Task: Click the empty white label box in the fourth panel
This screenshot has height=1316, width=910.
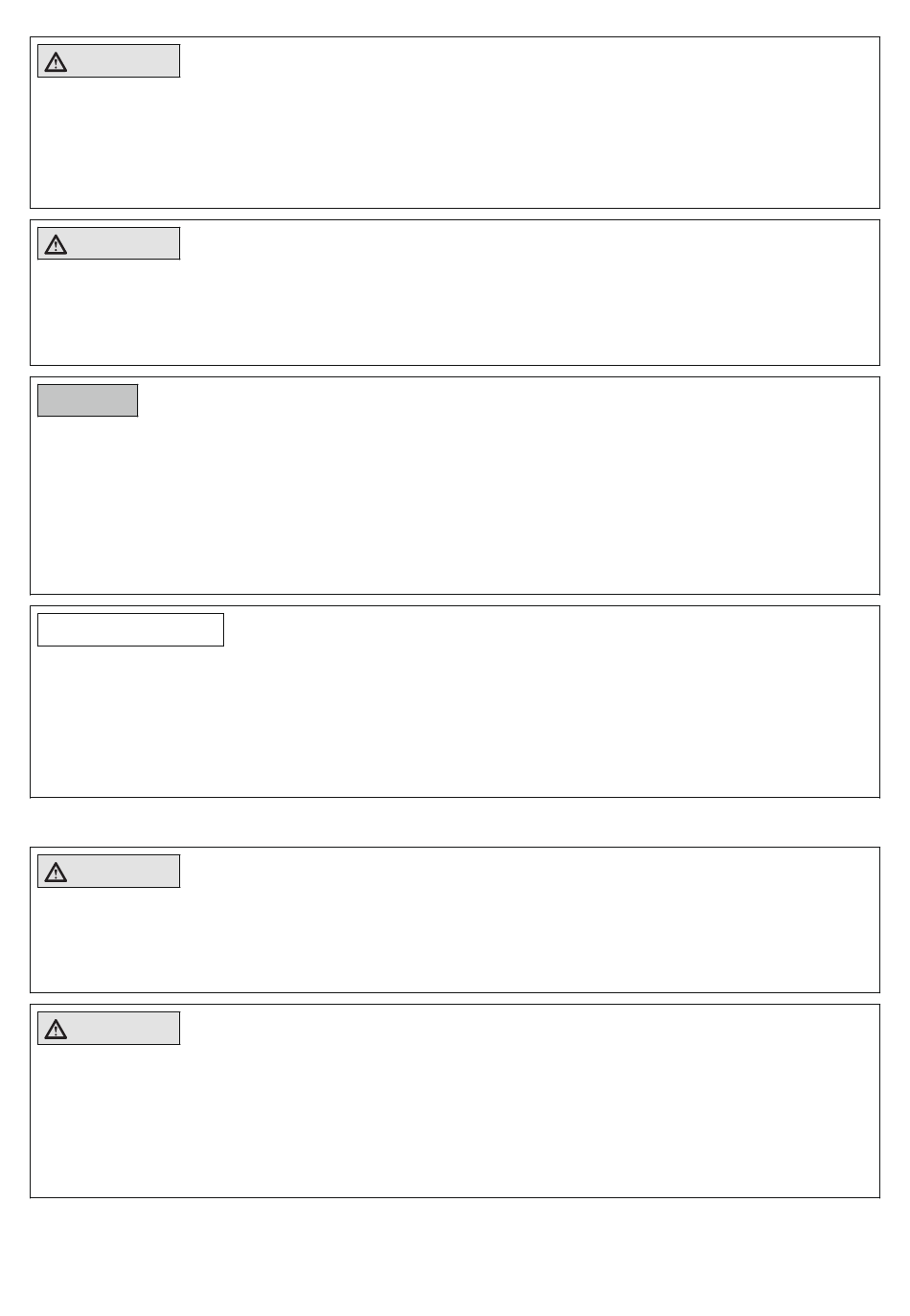Action: point(130,629)
